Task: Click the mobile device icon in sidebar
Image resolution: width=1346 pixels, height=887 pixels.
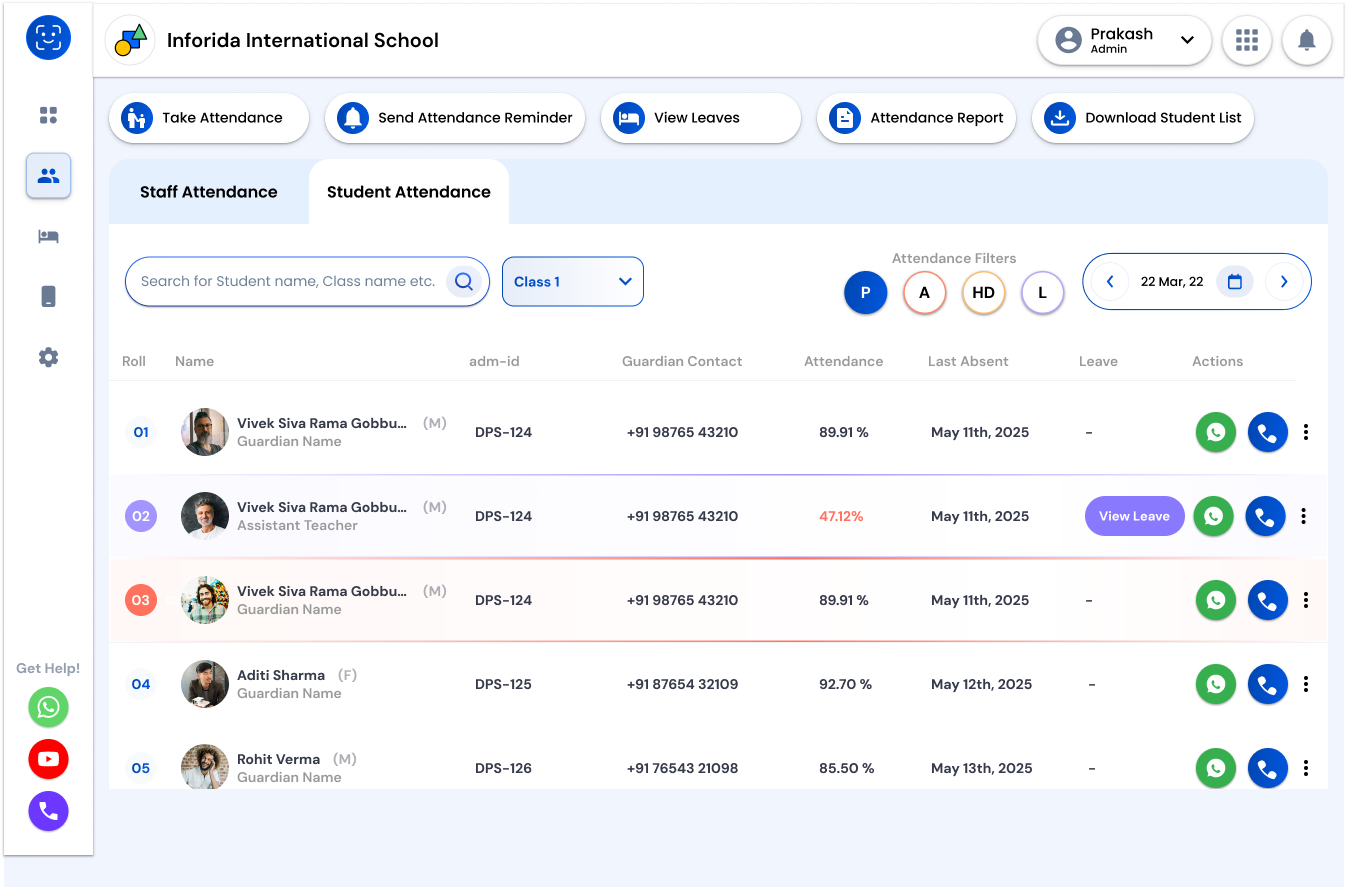Action: [x=48, y=296]
